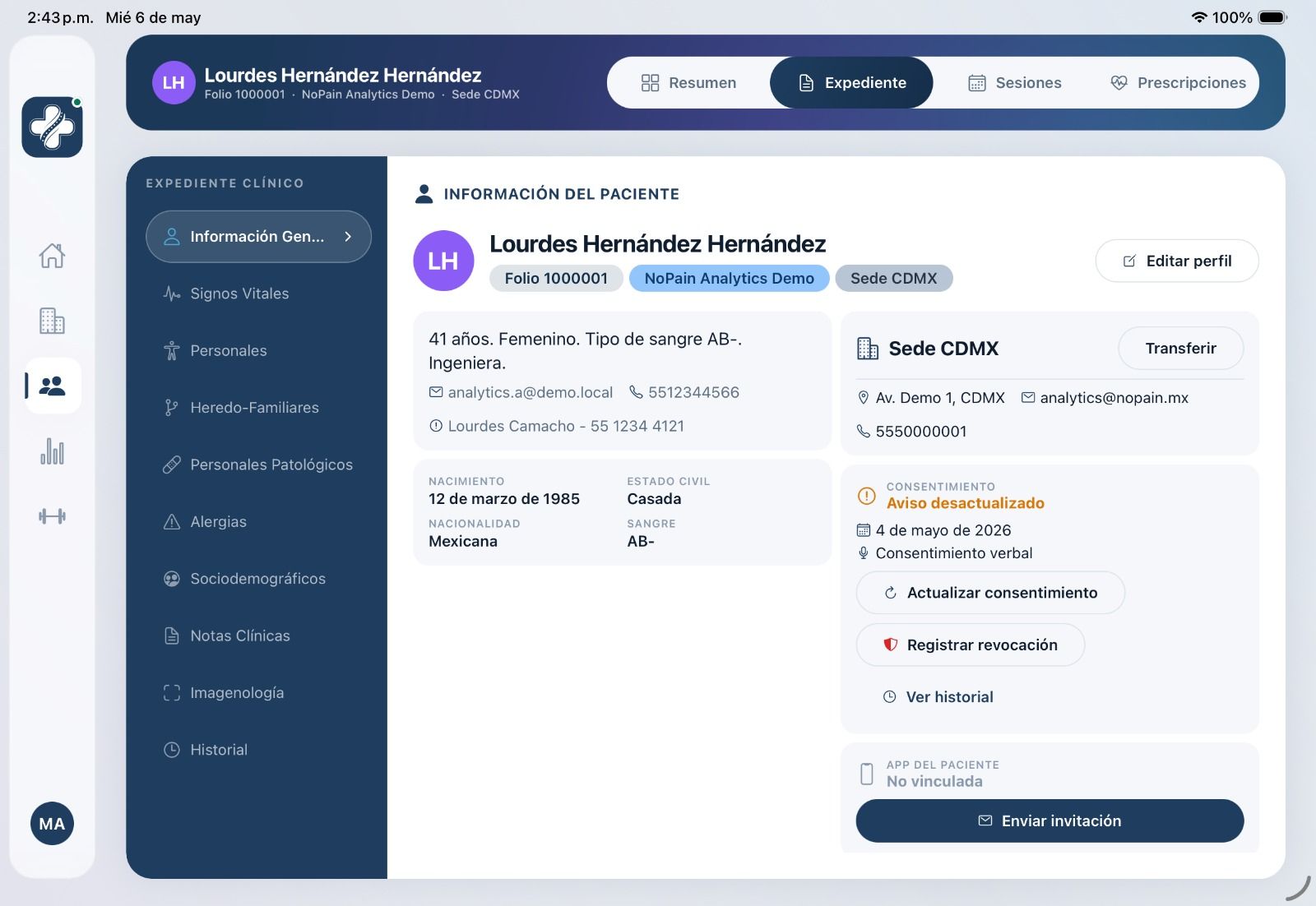Screen dimensions: 1316x906
Task: Open Heredo-Familiares section
Action: pyautogui.click(x=258, y=408)
